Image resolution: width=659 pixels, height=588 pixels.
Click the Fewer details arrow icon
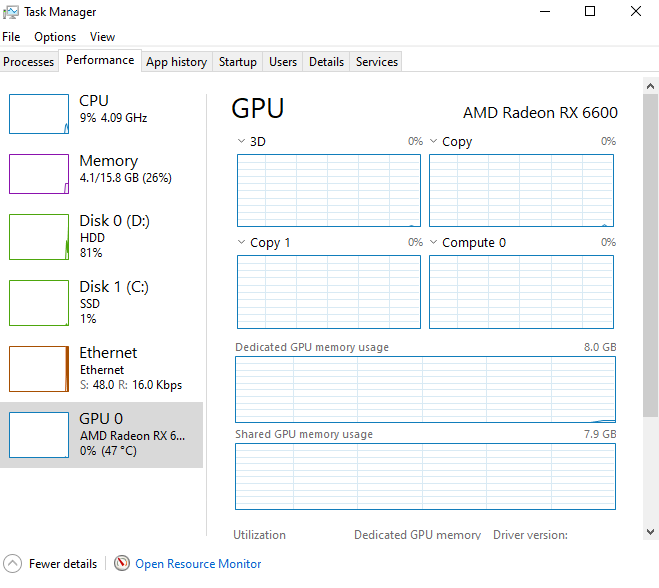click(12, 564)
